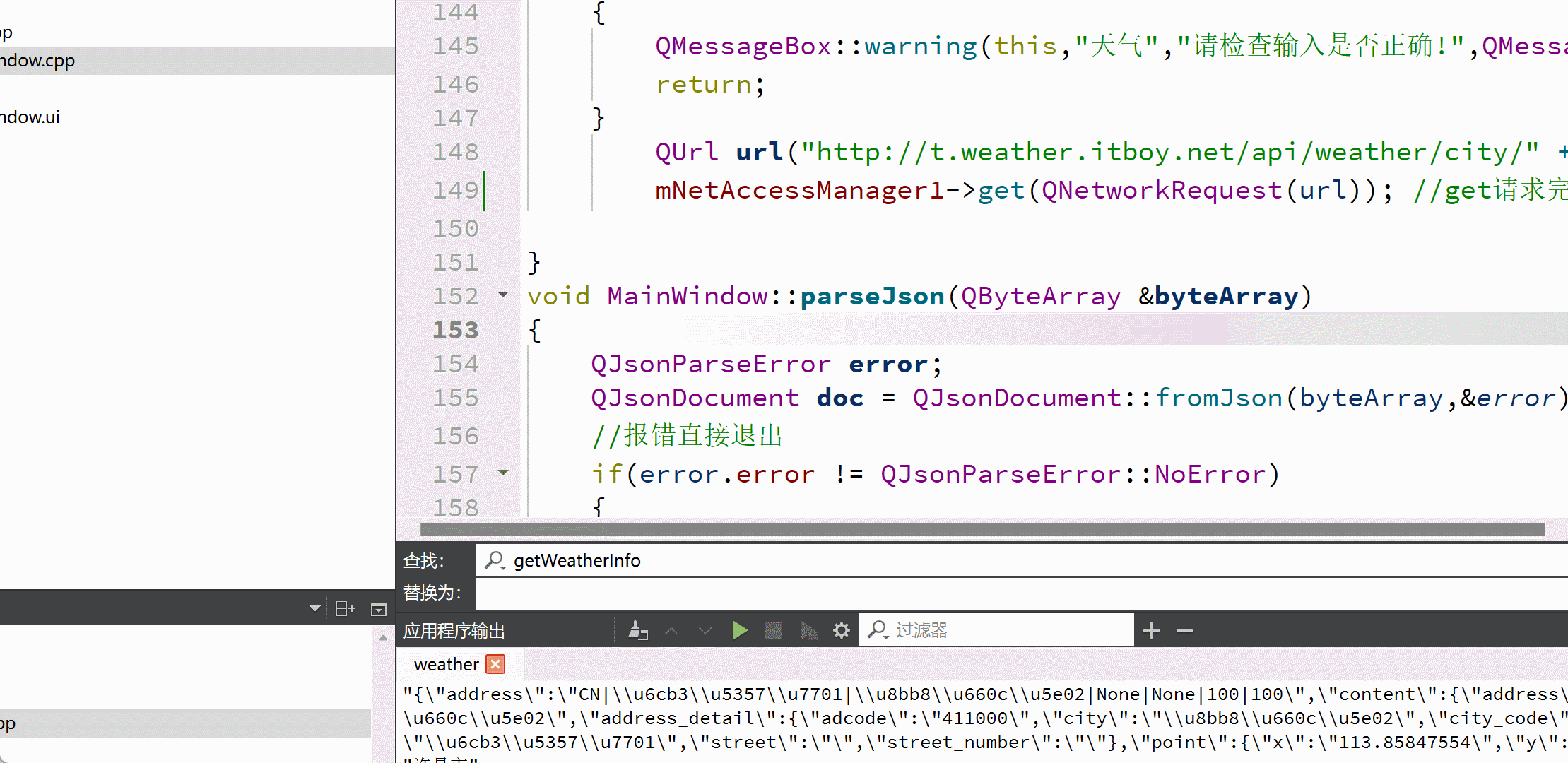
Task: Zoom out output pane with minus icon
Action: (x=1185, y=630)
